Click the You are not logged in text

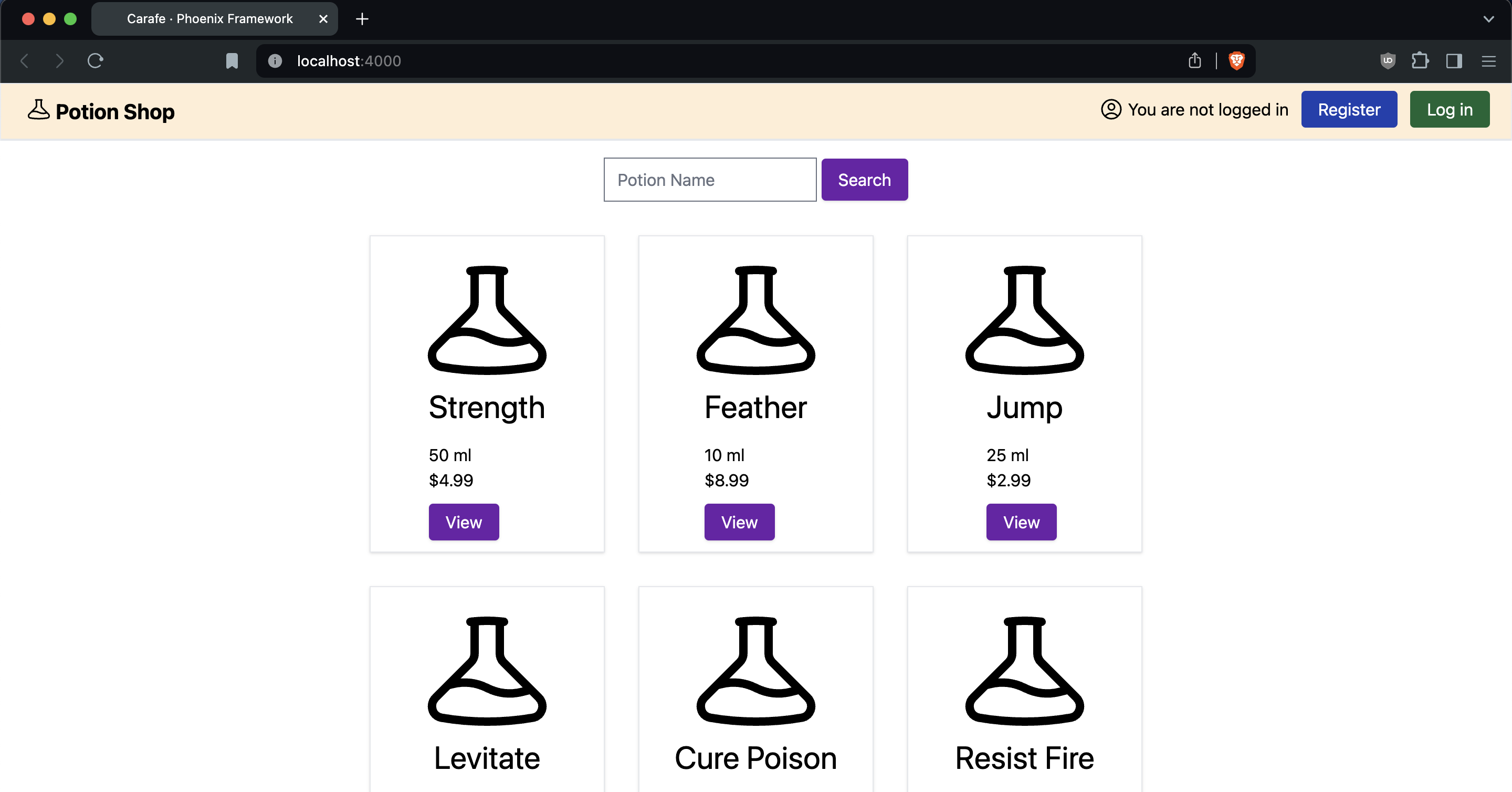tap(1208, 110)
